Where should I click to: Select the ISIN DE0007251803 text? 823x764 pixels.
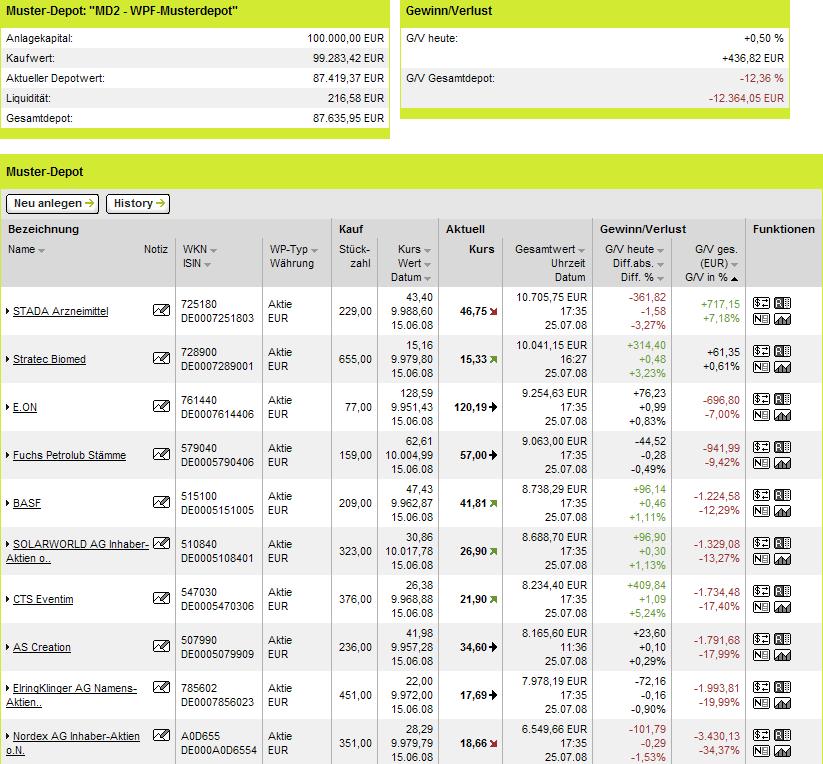click(217, 318)
